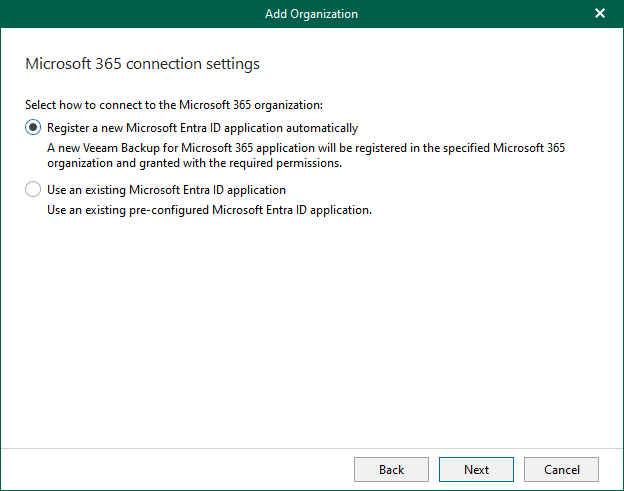Click 'Register a new Microsoft Entra ID application automatically' label

coord(202,128)
